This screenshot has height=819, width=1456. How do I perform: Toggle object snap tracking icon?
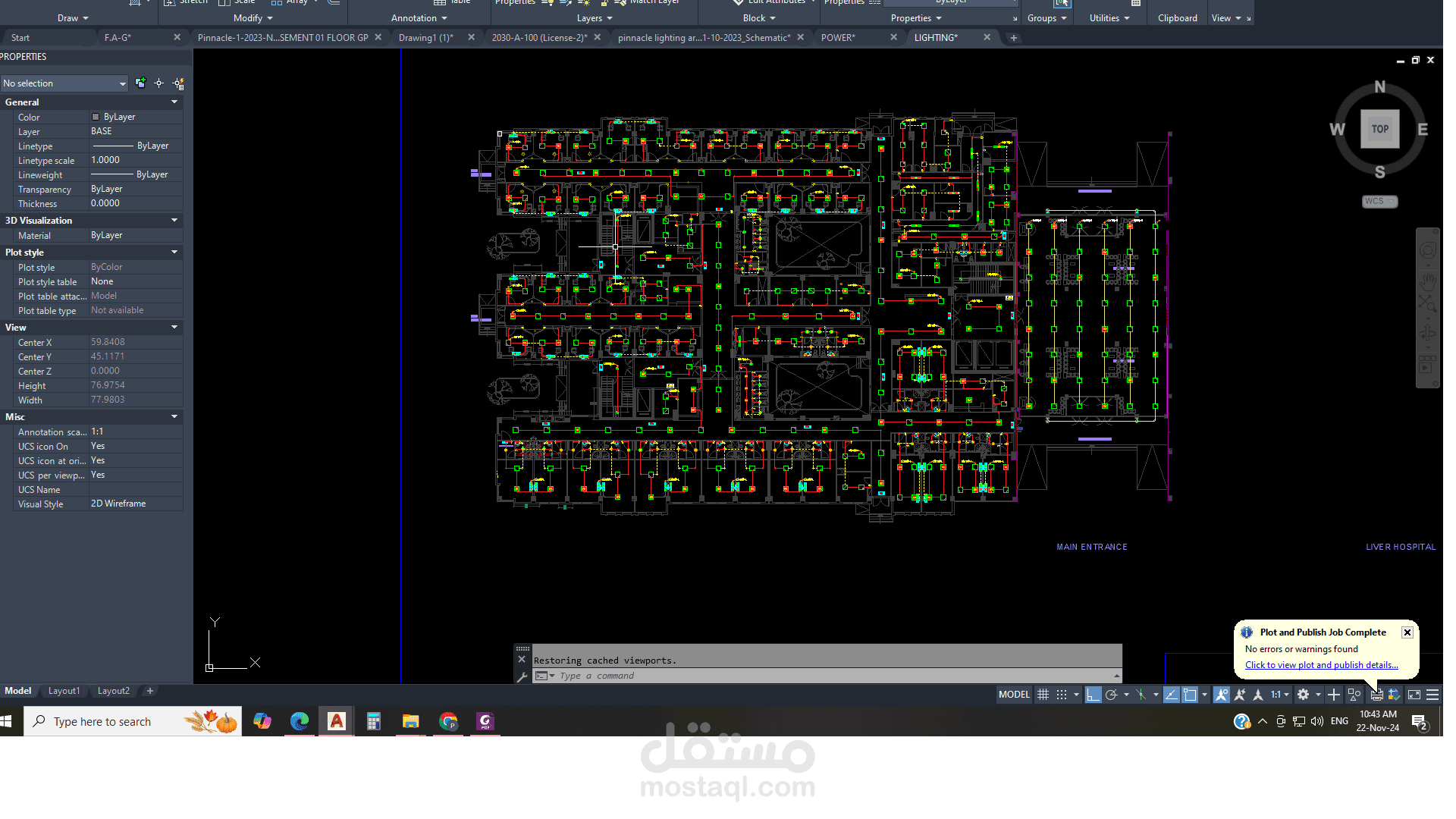pos(1171,695)
